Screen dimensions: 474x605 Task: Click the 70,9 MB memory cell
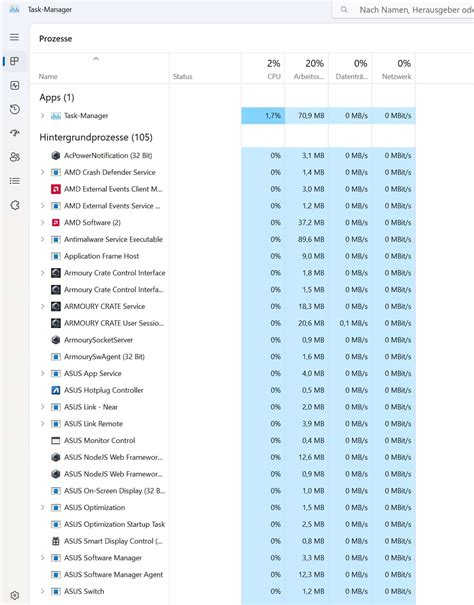[307, 116]
